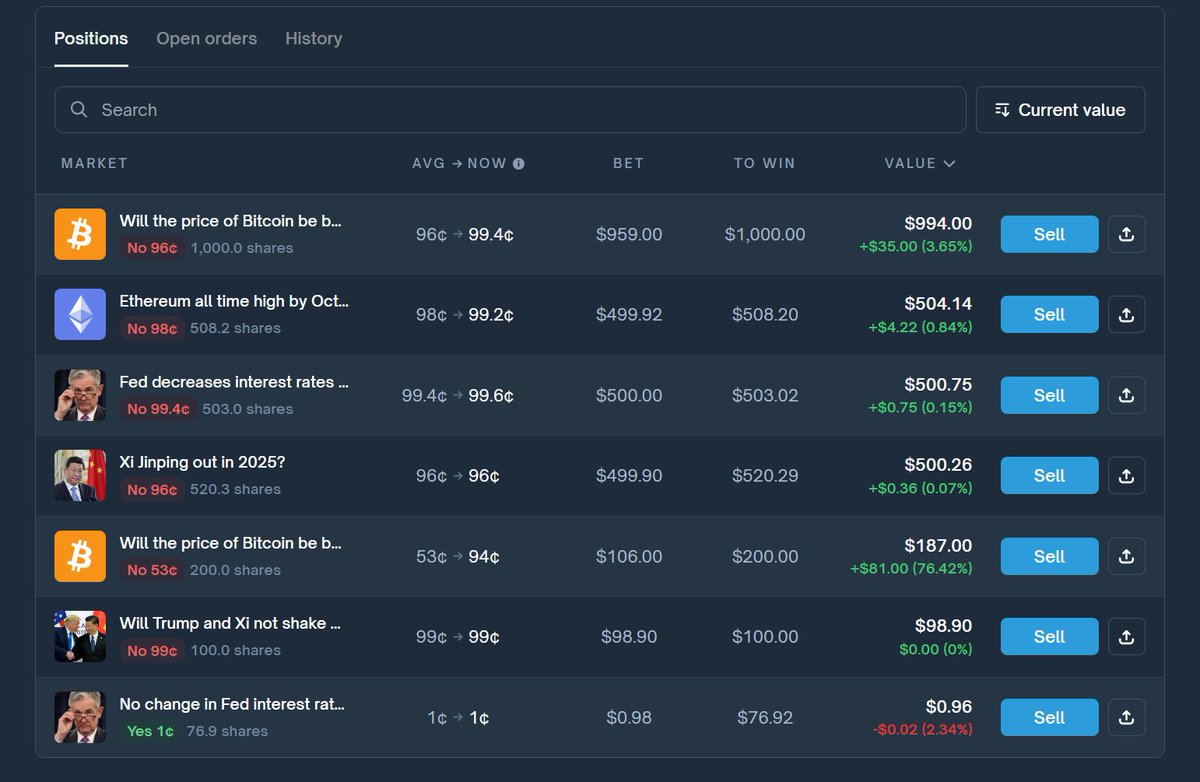Click the '520.3 shares' text

pyautogui.click(x=236, y=489)
